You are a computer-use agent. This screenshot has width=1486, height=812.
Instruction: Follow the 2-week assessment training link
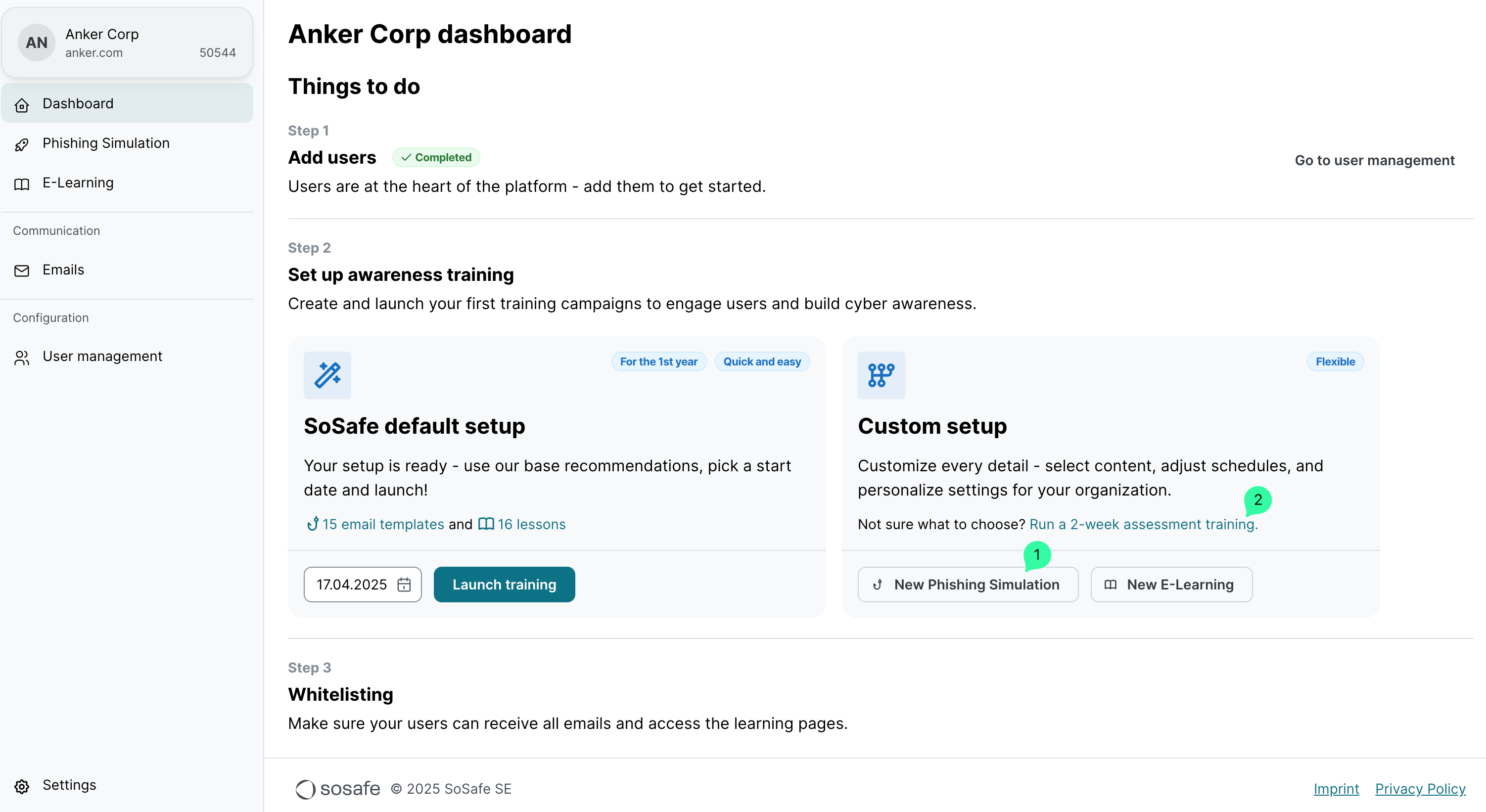(1143, 524)
